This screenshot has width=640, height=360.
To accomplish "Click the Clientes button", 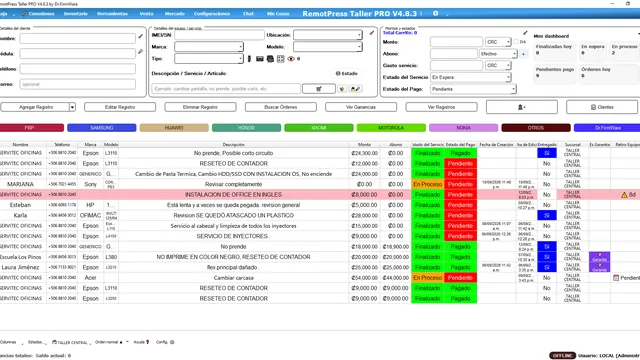I will [602, 107].
